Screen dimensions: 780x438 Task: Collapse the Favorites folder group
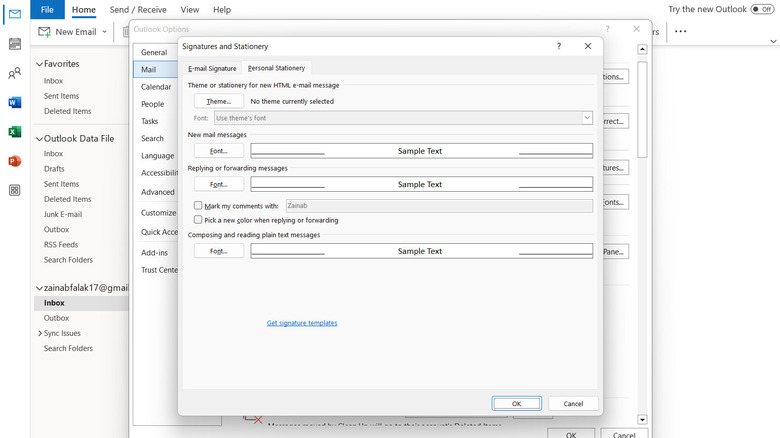39,63
